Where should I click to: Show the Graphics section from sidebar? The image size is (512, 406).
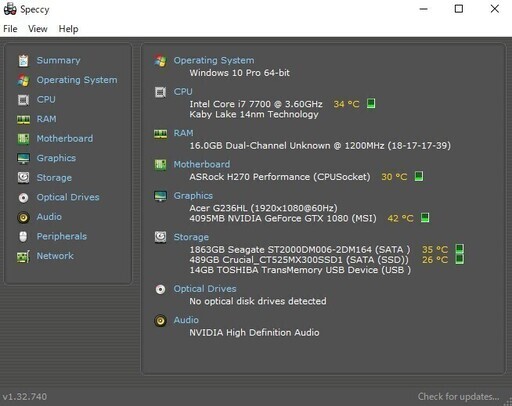(x=56, y=158)
